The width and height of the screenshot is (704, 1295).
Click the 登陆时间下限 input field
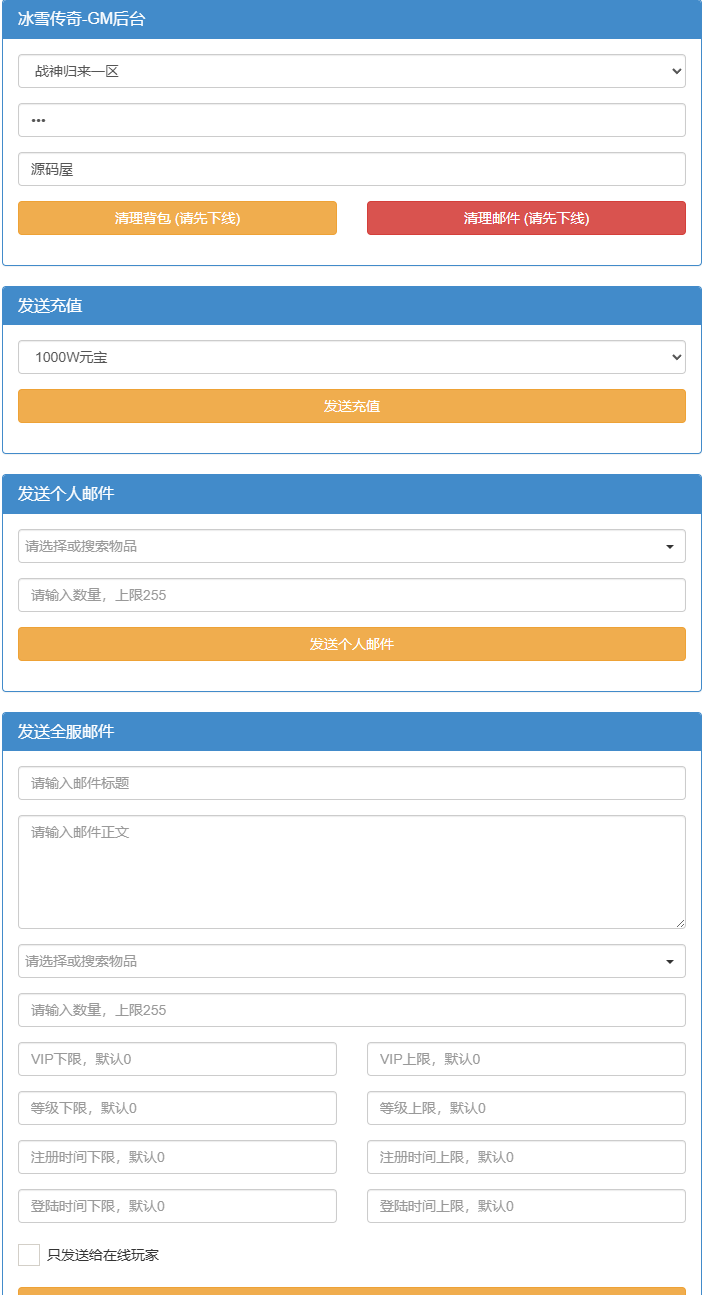[177, 1206]
